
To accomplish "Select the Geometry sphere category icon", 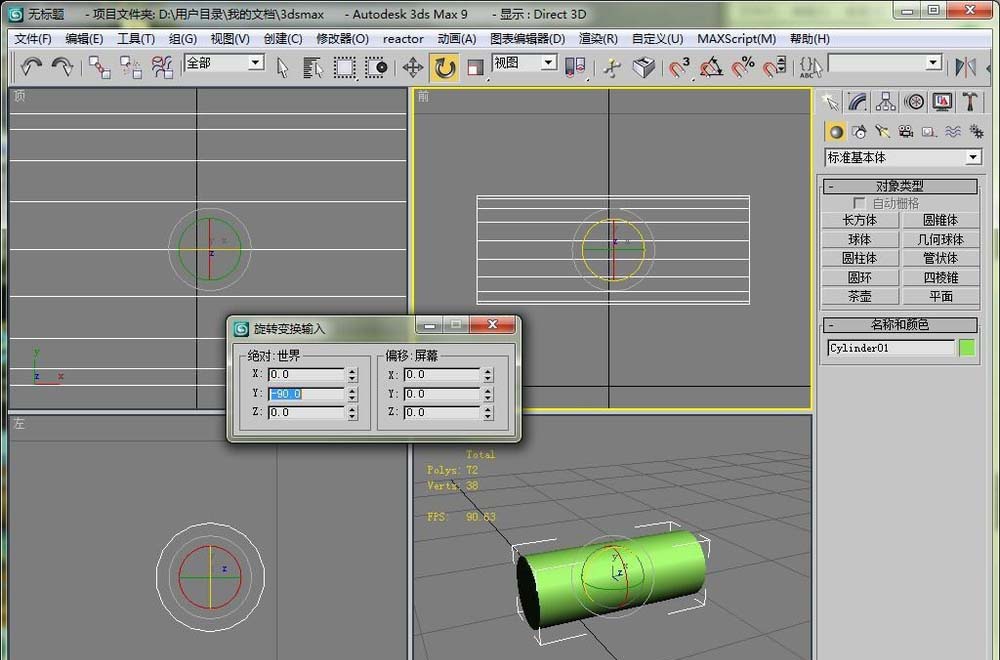I will click(835, 131).
